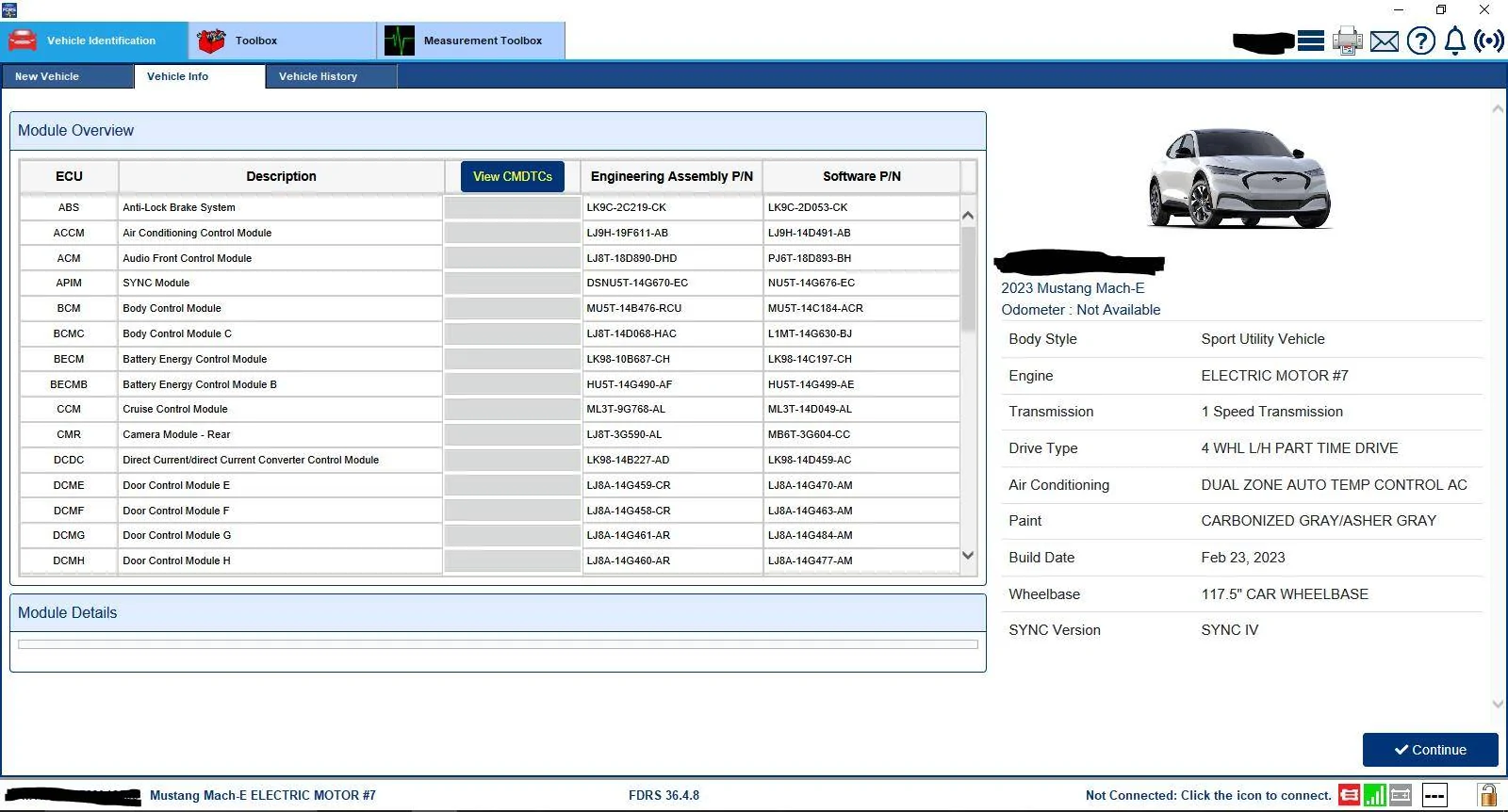Click the dashed voltage readout box
This screenshot has width=1508, height=812.
click(x=1434, y=795)
